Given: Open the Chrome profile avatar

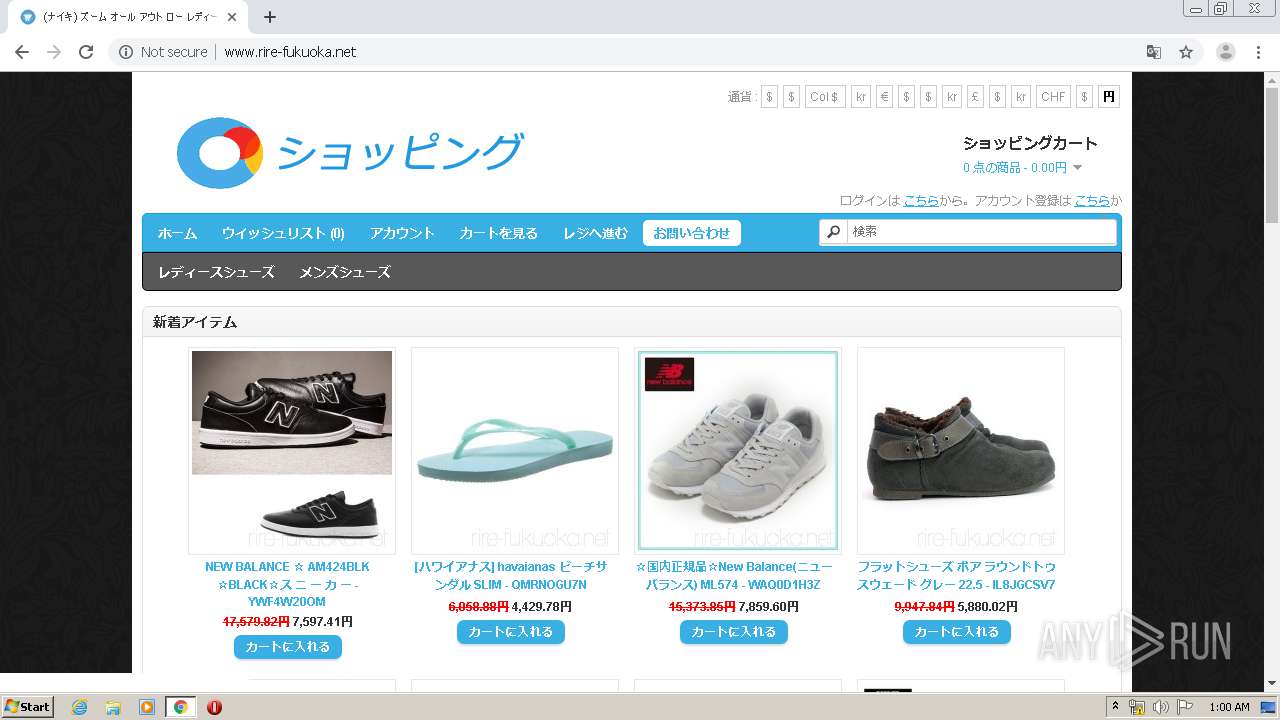Looking at the screenshot, I should click(1225, 52).
